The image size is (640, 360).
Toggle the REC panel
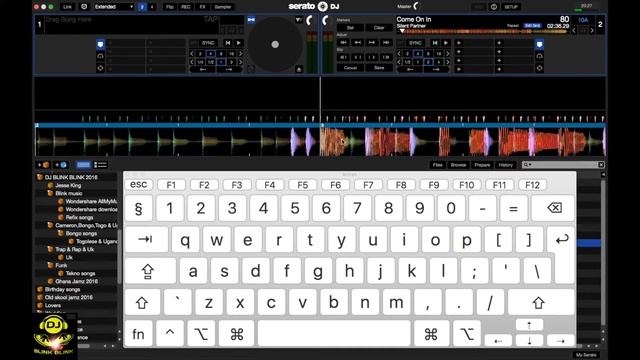(x=185, y=7)
